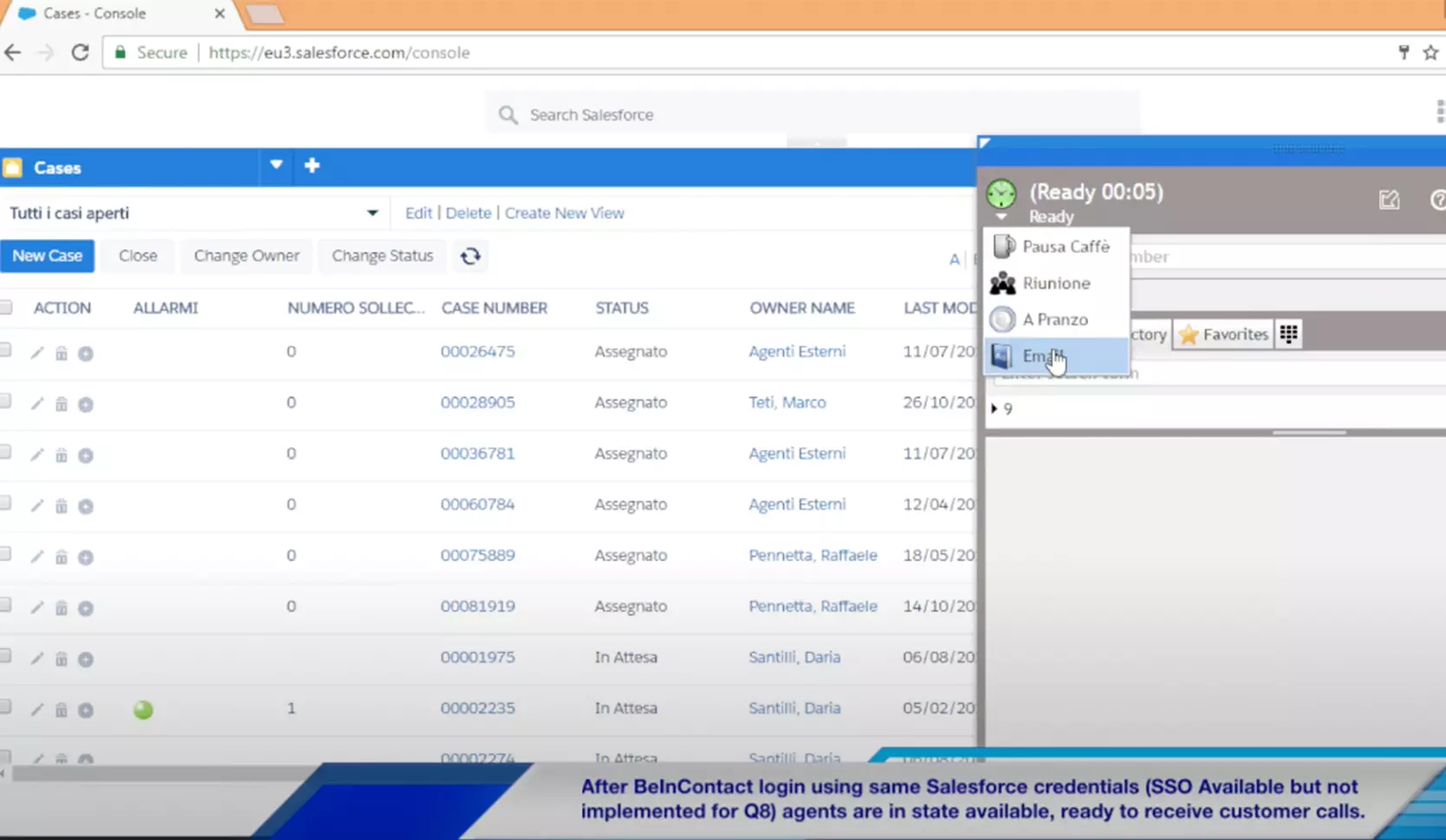Viewport: 1446px width, 840px height.
Task: Delete case 00002235 with trash icon
Action: coord(62,710)
